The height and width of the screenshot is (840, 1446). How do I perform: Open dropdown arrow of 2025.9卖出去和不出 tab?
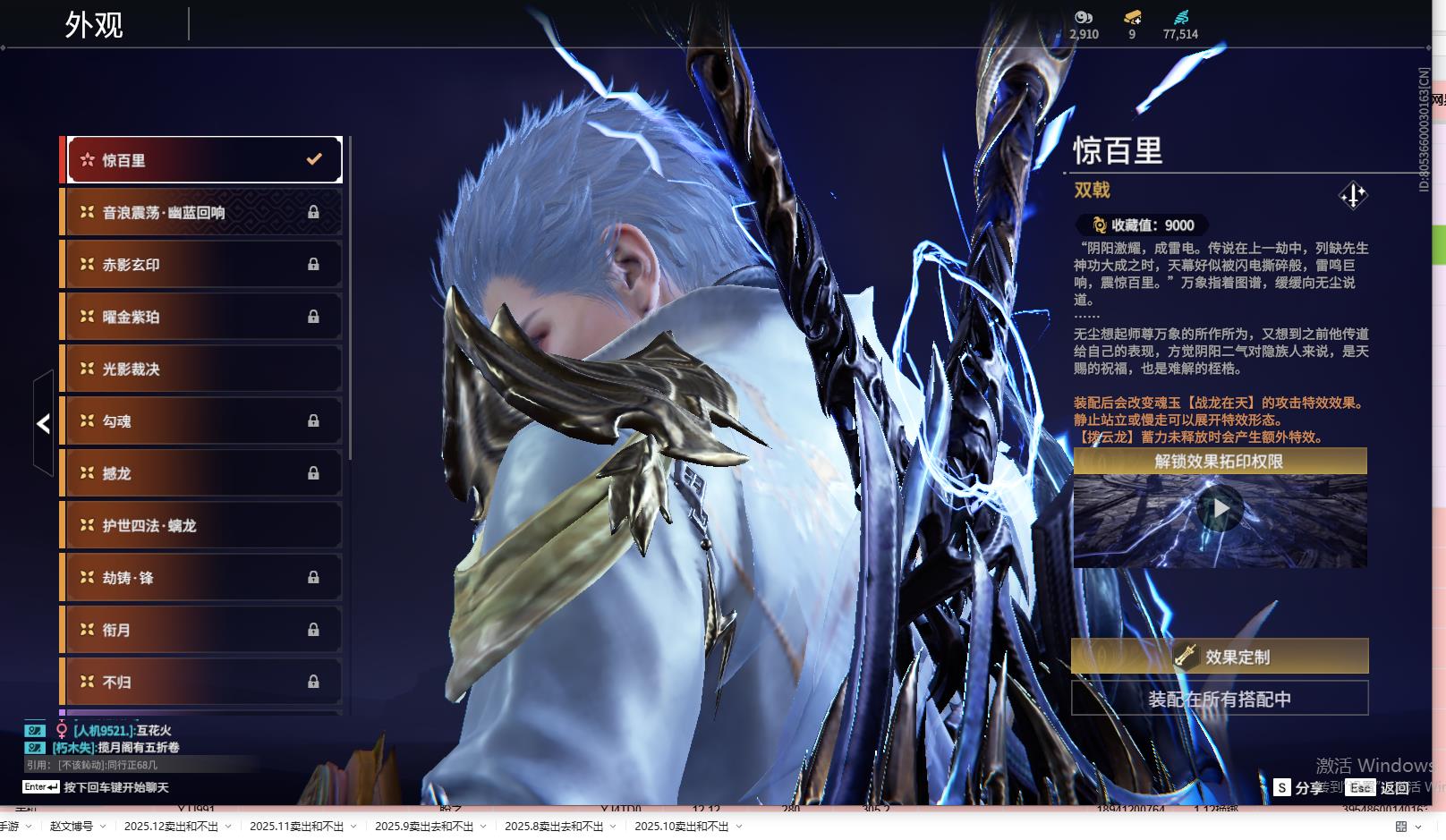point(483,827)
